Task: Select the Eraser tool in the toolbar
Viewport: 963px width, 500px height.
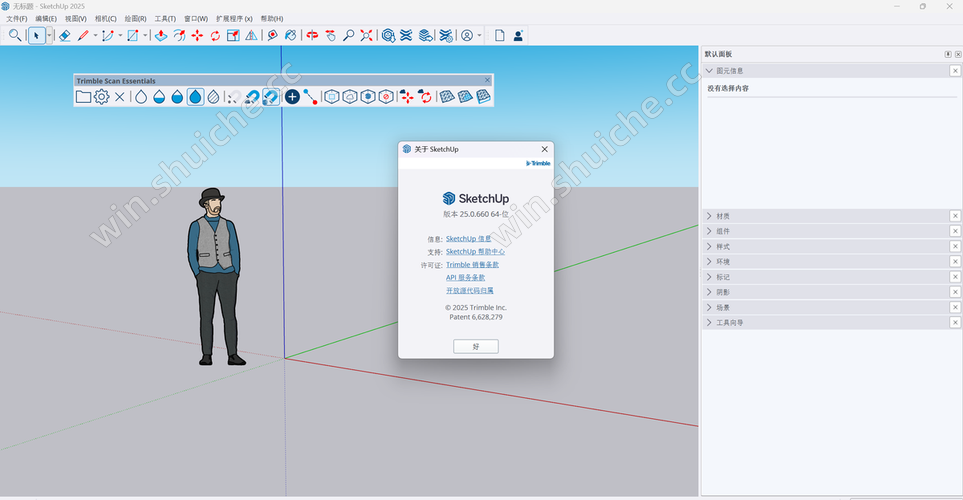Action: coord(64,35)
